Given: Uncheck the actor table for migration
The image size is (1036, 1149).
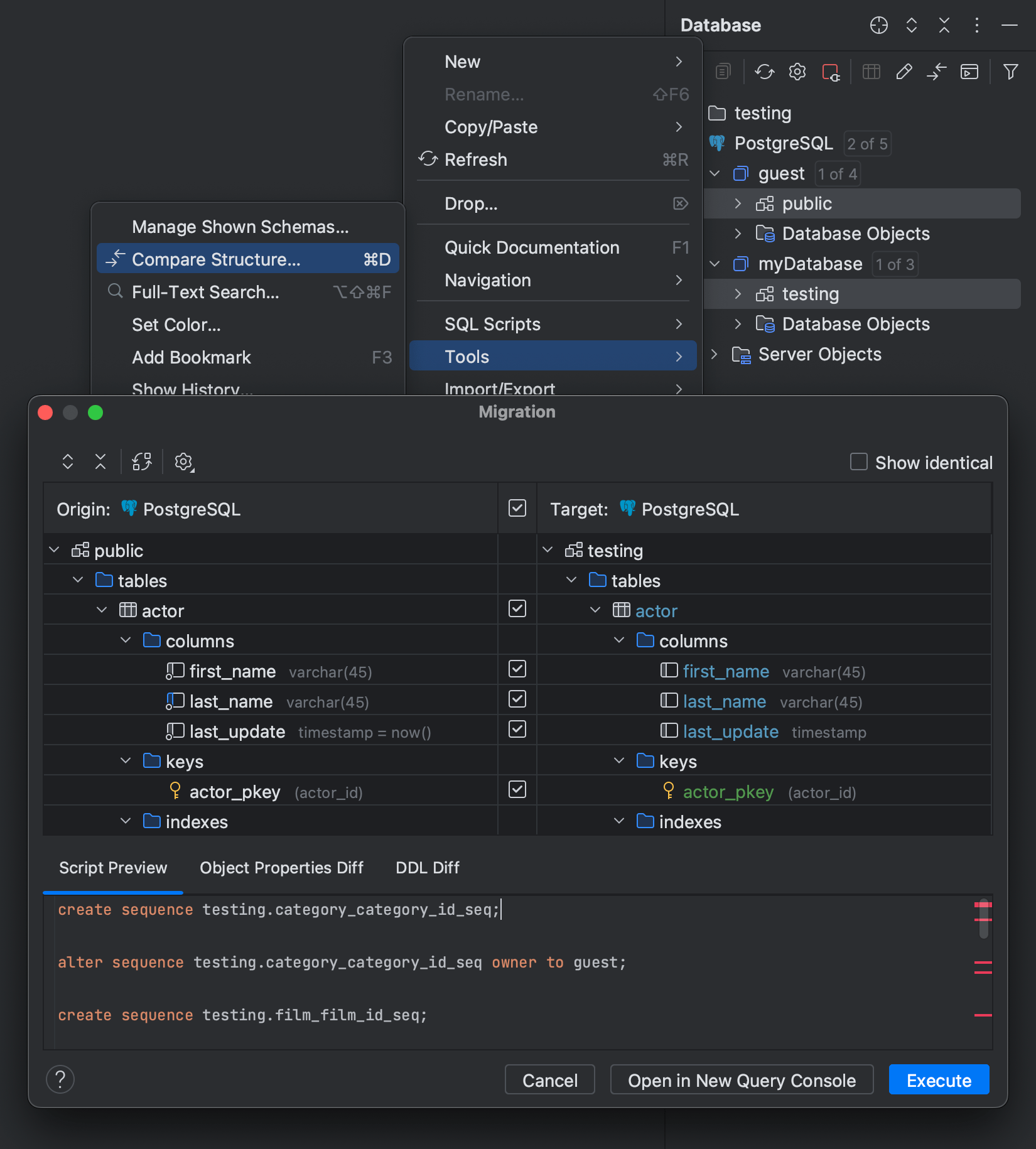Looking at the screenshot, I should click(517, 608).
